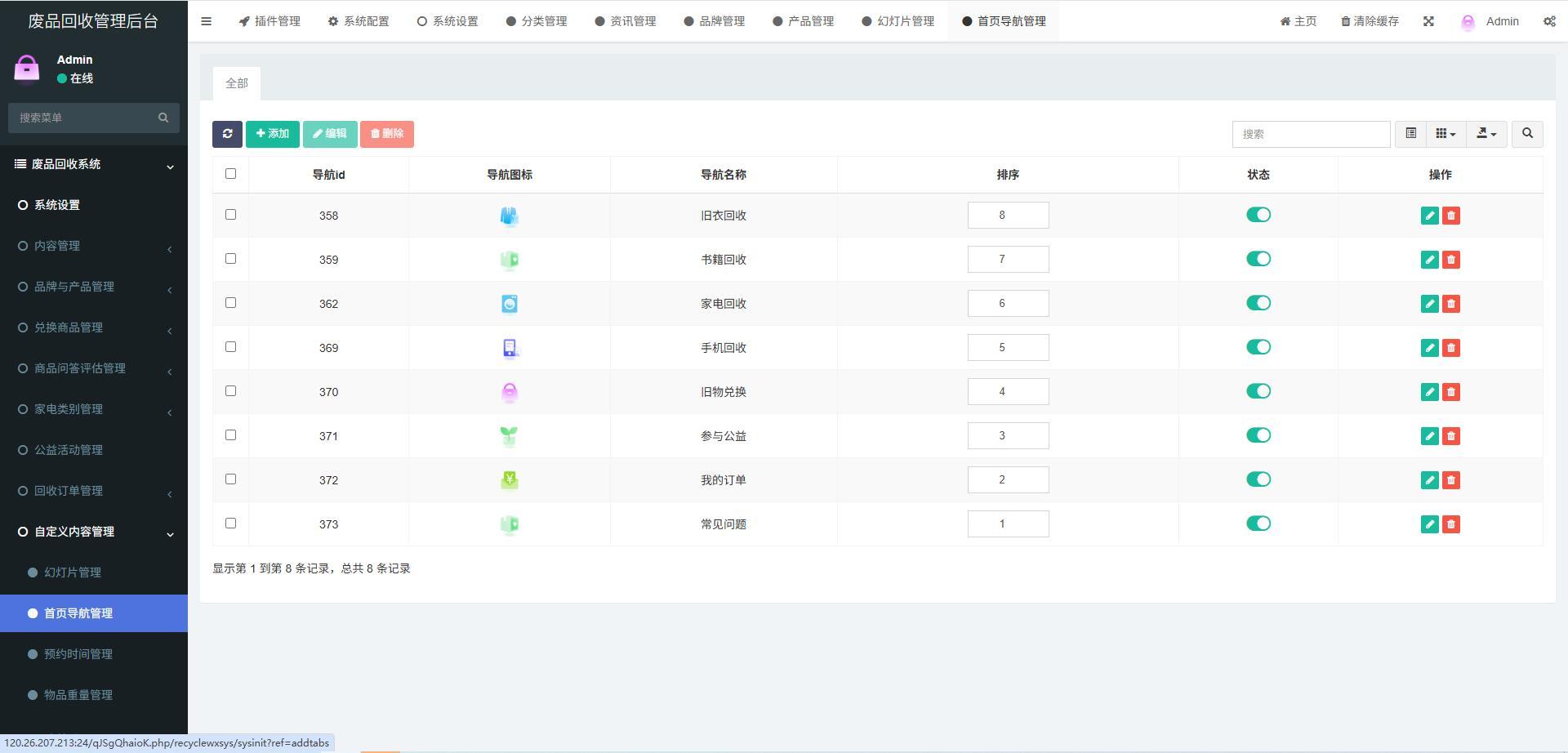Toggle status switch for 书籍回收
Screen dimensions: 1568x753
1258,259
